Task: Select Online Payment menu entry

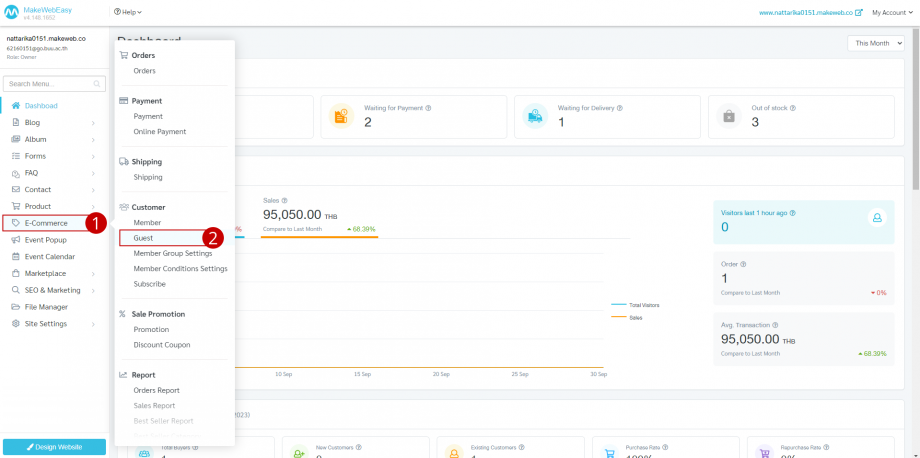Action: pos(159,132)
